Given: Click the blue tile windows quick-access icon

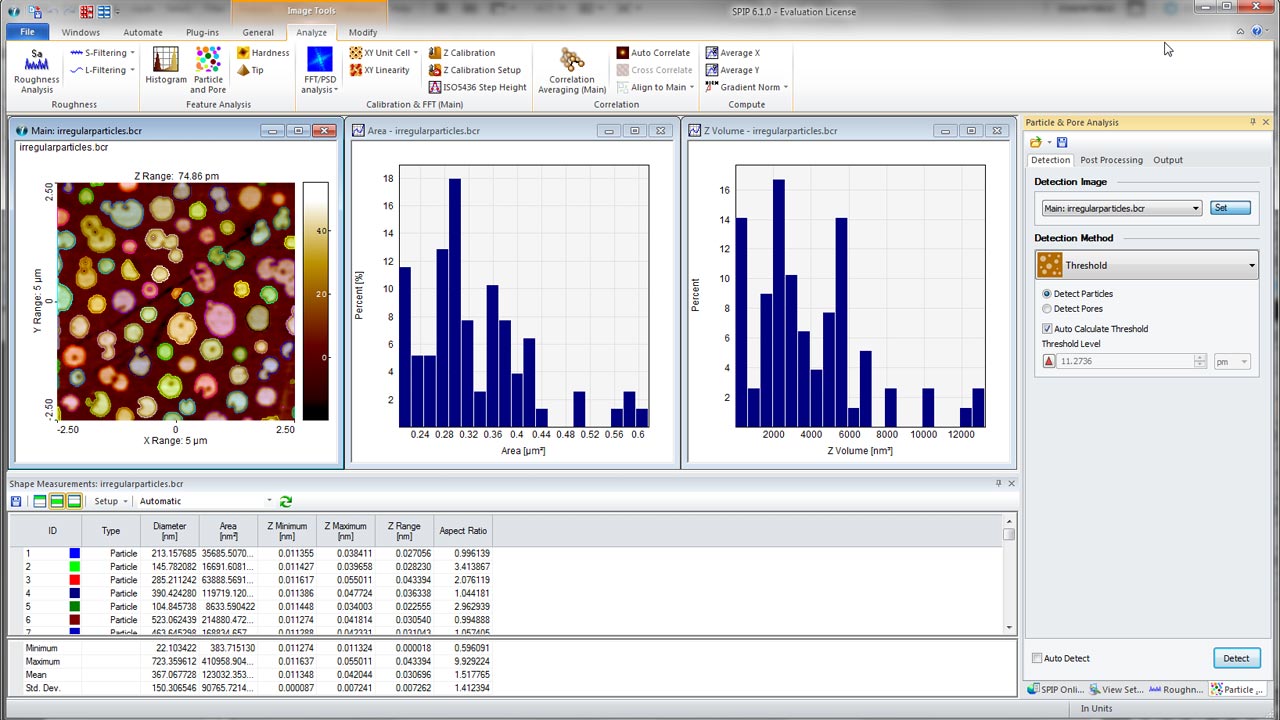Looking at the screenshot, I should 104,12.
